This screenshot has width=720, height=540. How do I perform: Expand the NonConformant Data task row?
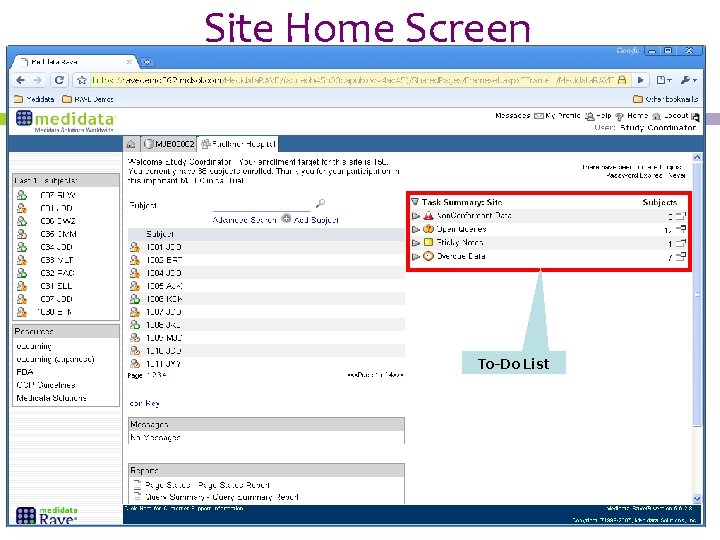[416, 215]
